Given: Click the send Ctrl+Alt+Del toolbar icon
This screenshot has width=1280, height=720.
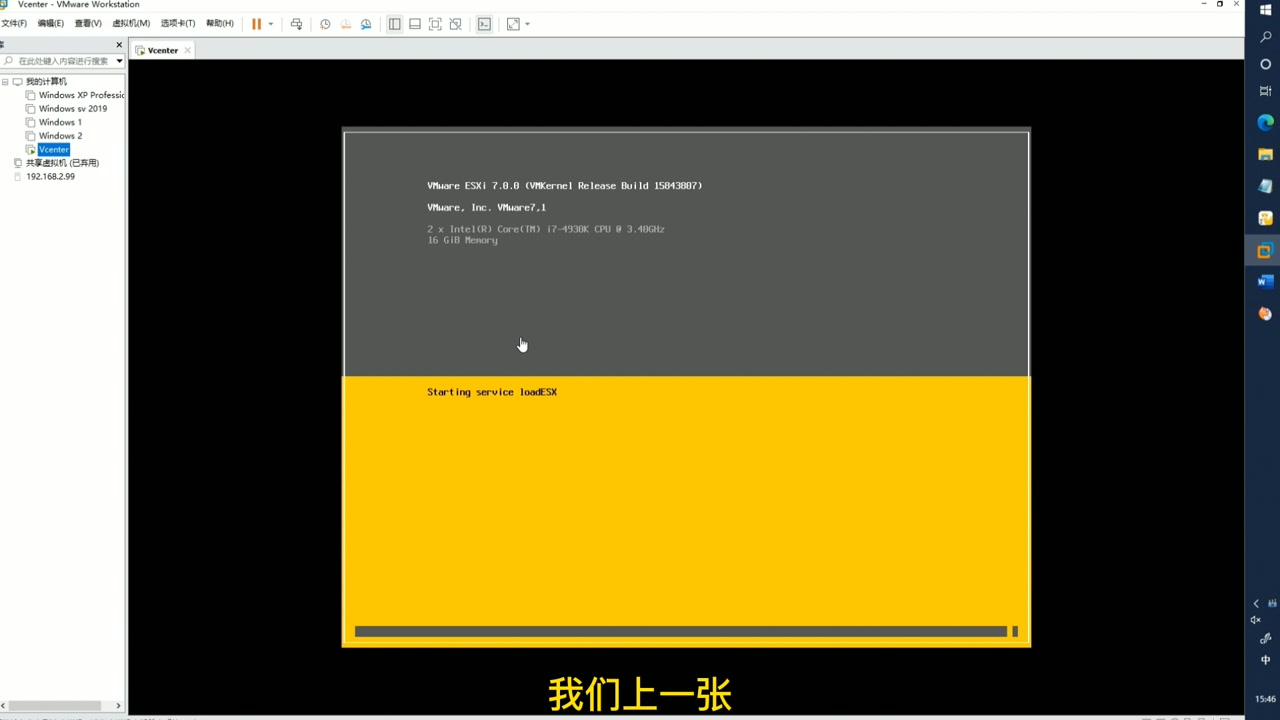Looking at the screenshot, I should [x=296, y=24].
